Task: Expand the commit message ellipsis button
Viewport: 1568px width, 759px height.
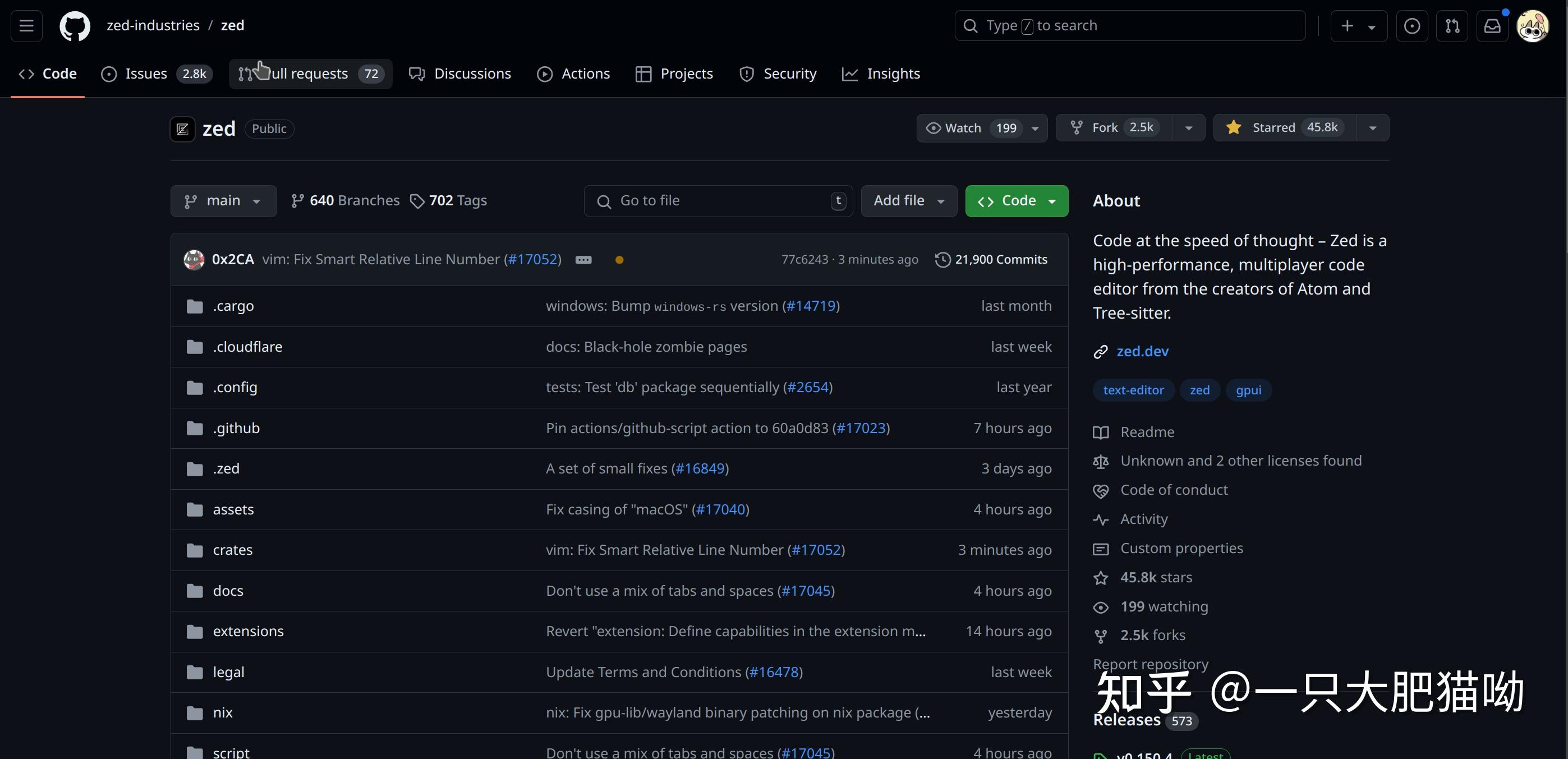Action: [x=583, y=260]
